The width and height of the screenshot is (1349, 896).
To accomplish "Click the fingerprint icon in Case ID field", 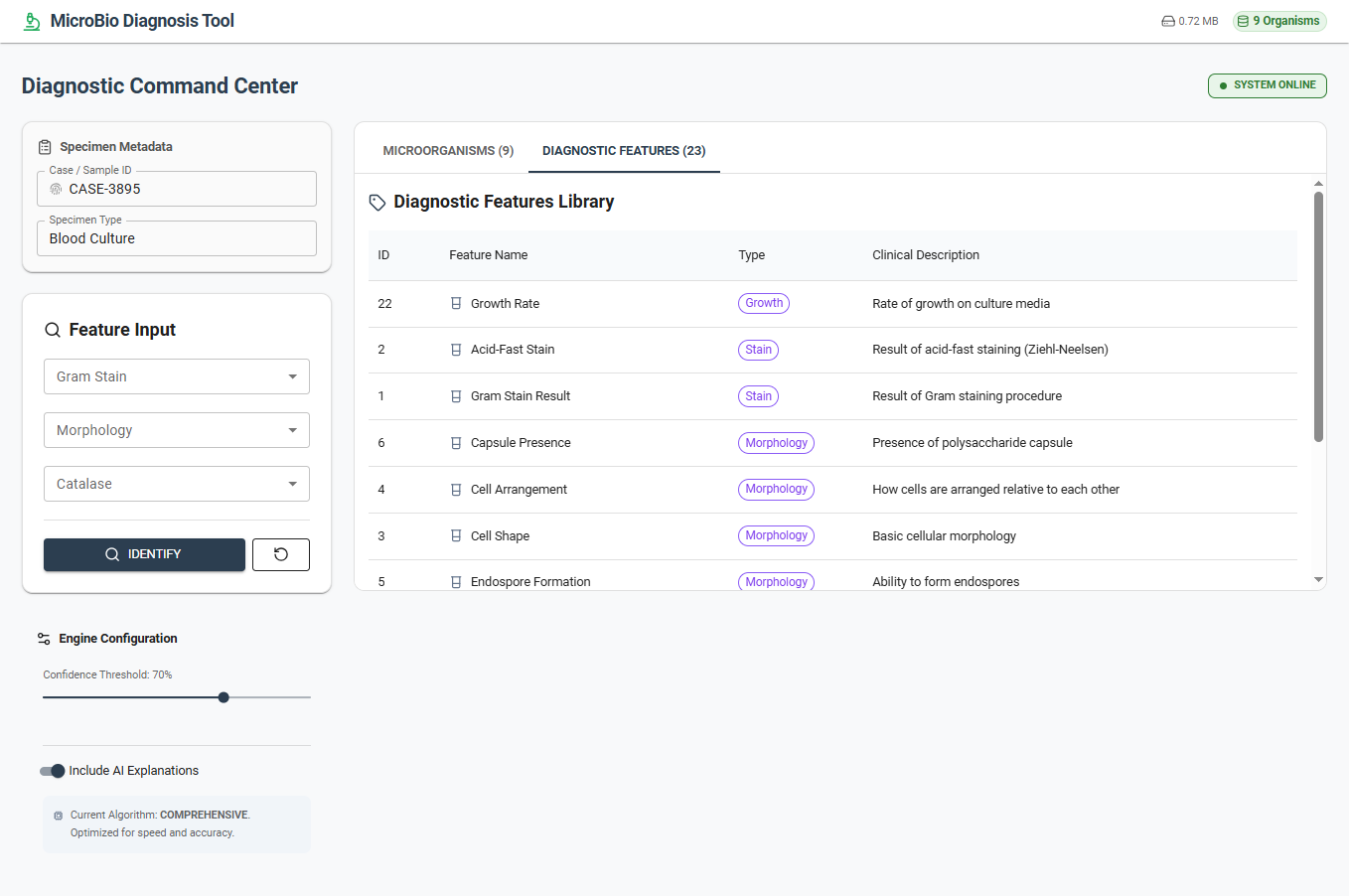I will pos(56,189).
